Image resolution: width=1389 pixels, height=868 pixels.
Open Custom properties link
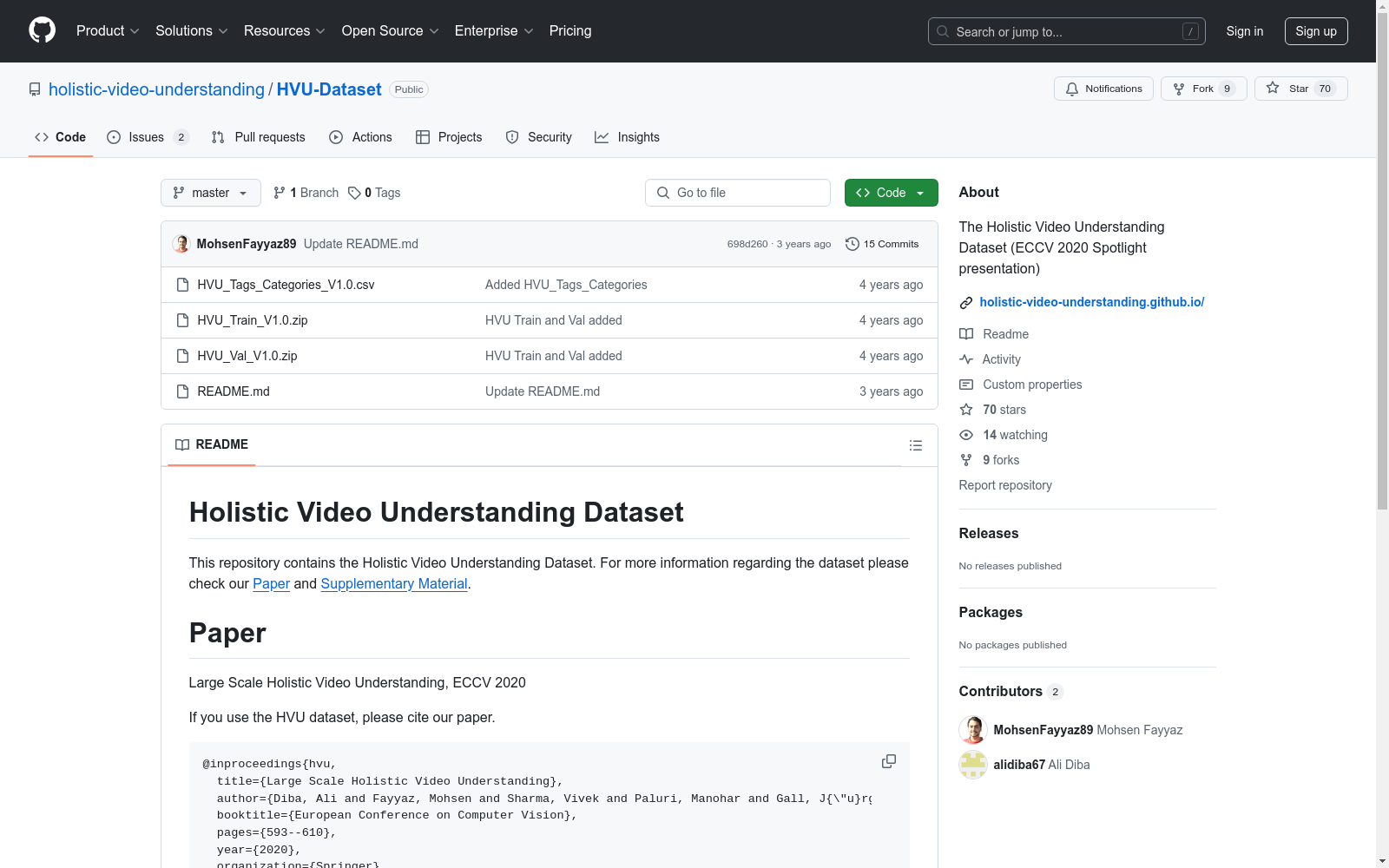[1021, 385]
